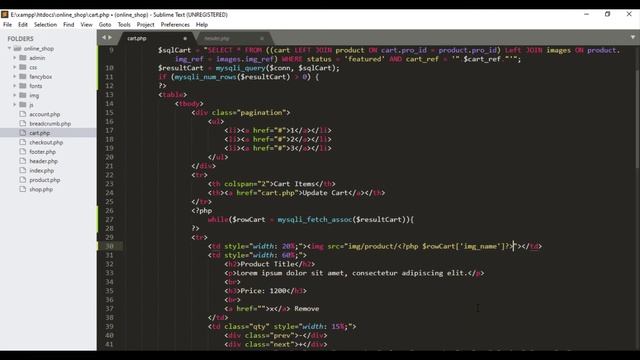Viewport: 640px width, 360px height.
Task: Open the Find menu
Action: click(x=69, y=24)
